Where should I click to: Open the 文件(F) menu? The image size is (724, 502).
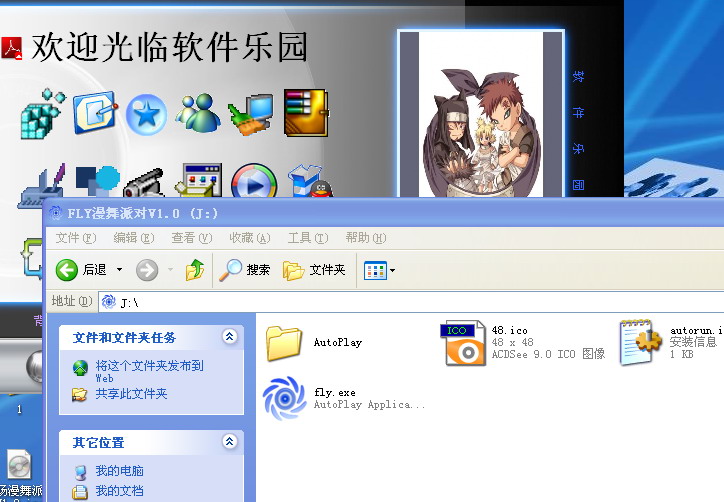[76, 238]
